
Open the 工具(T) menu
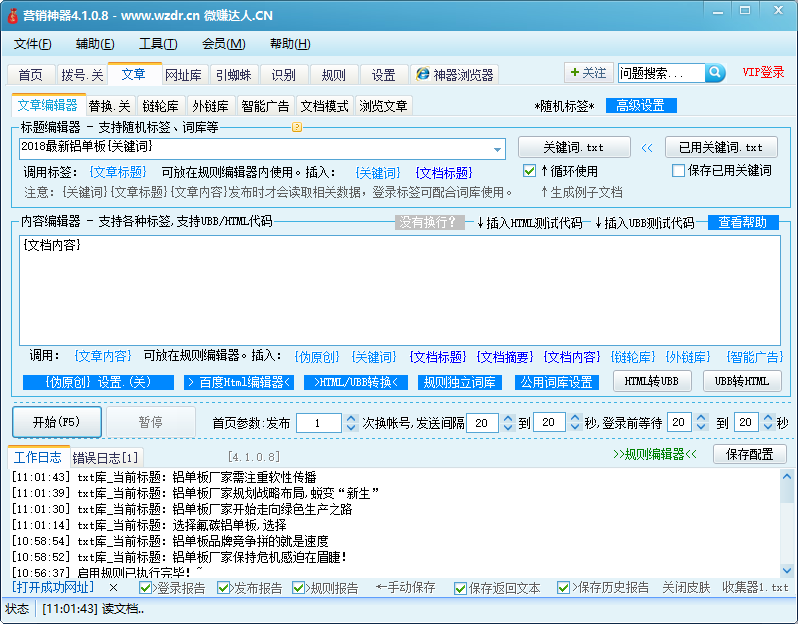(158, 44)
